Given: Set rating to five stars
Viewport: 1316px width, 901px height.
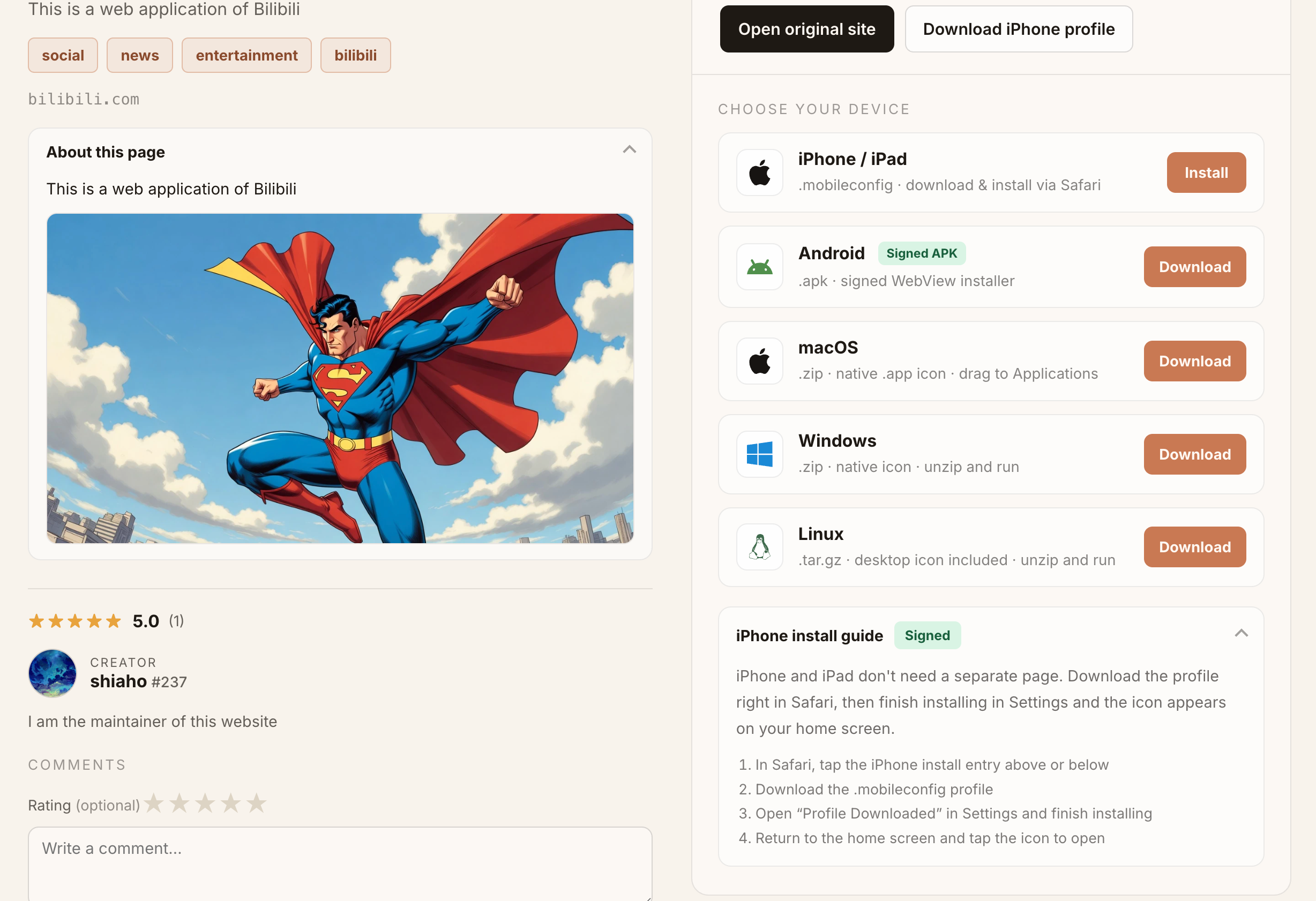Looking at the screenshot, I should tap(257, 802).
